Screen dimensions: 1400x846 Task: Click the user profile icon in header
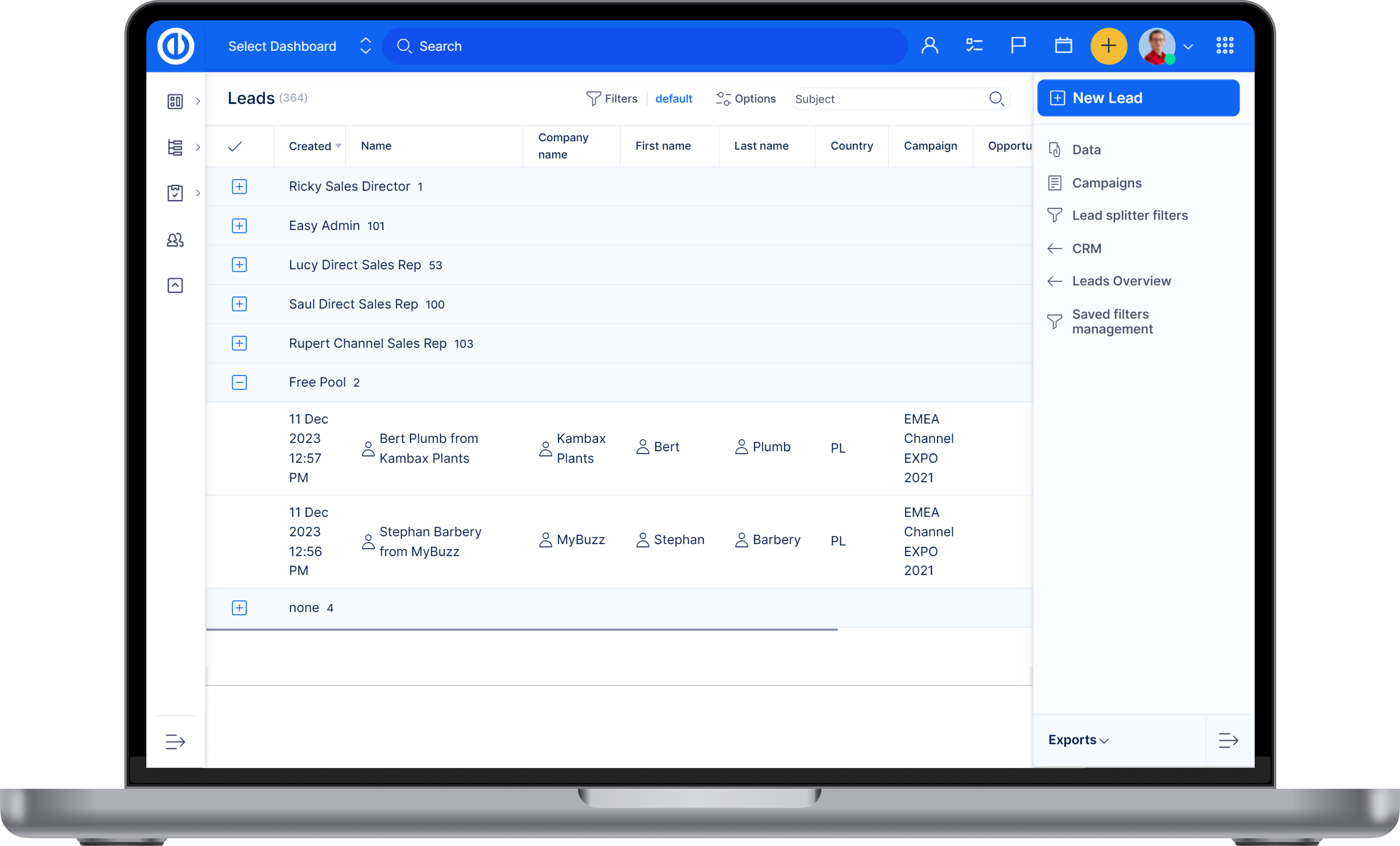point(929,45)
